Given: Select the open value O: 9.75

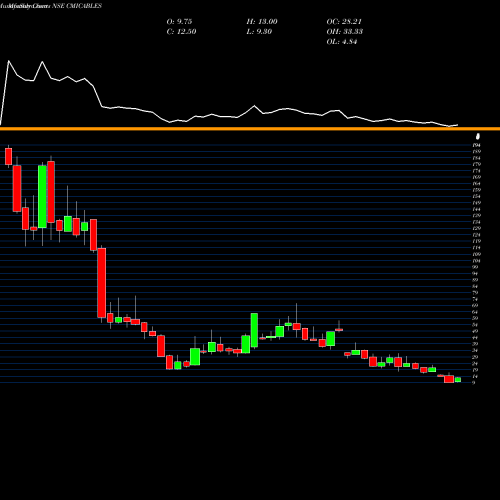Looking at the screenshot, I should (179, 22).
